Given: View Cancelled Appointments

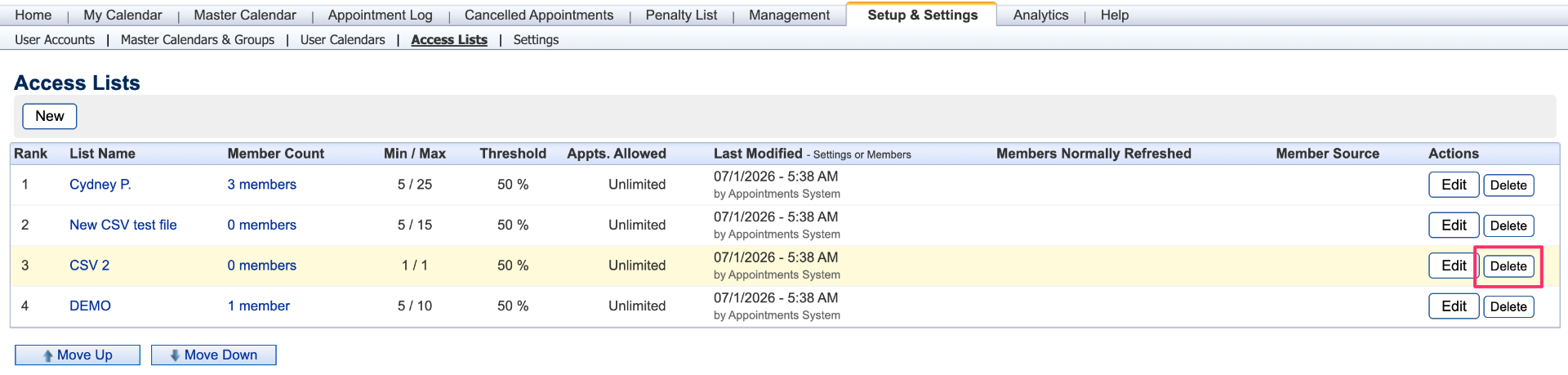Looking at the screenshot, I should coord(539,15).
